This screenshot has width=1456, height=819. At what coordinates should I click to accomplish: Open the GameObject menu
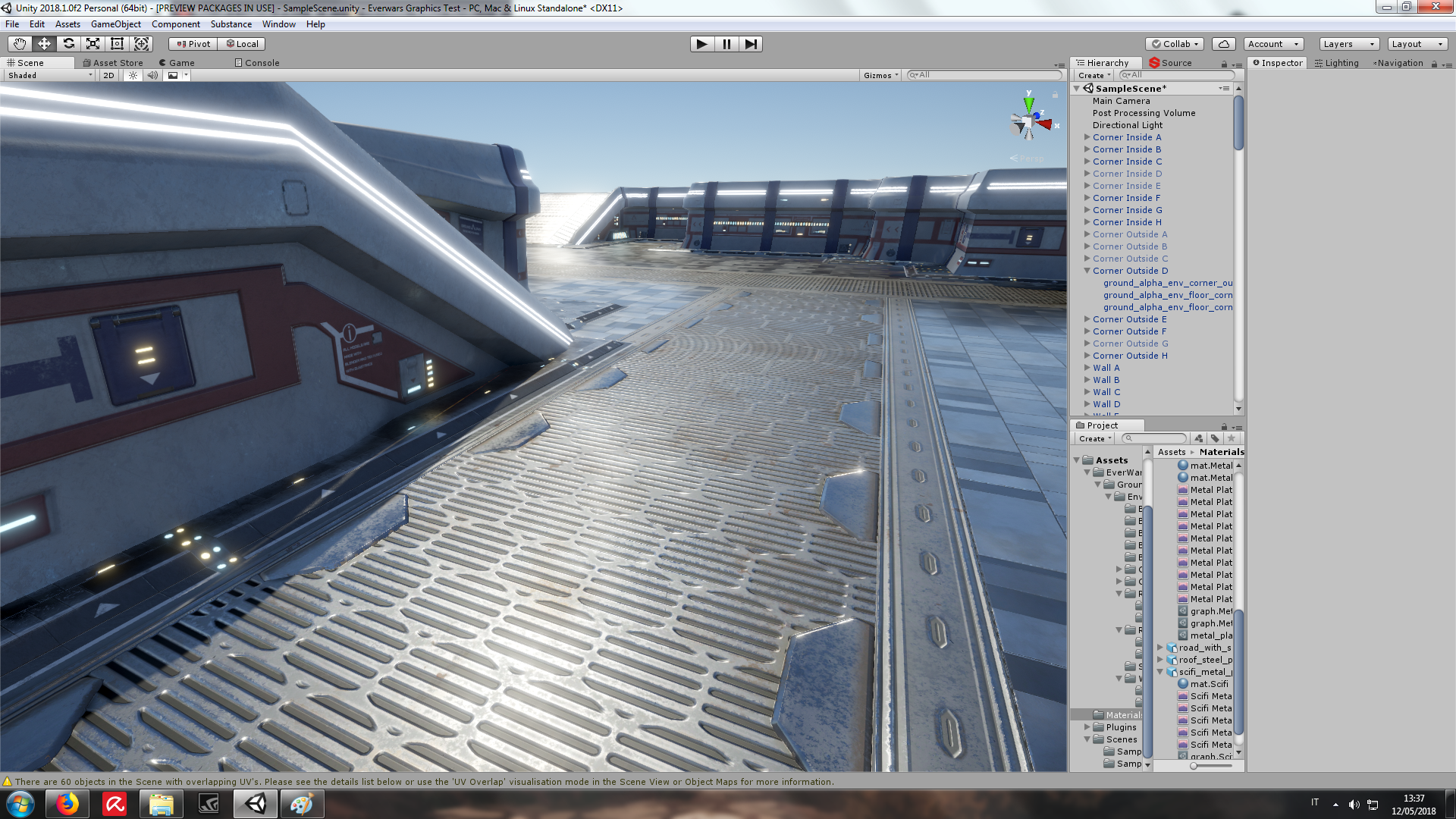[x=115, y=24]
